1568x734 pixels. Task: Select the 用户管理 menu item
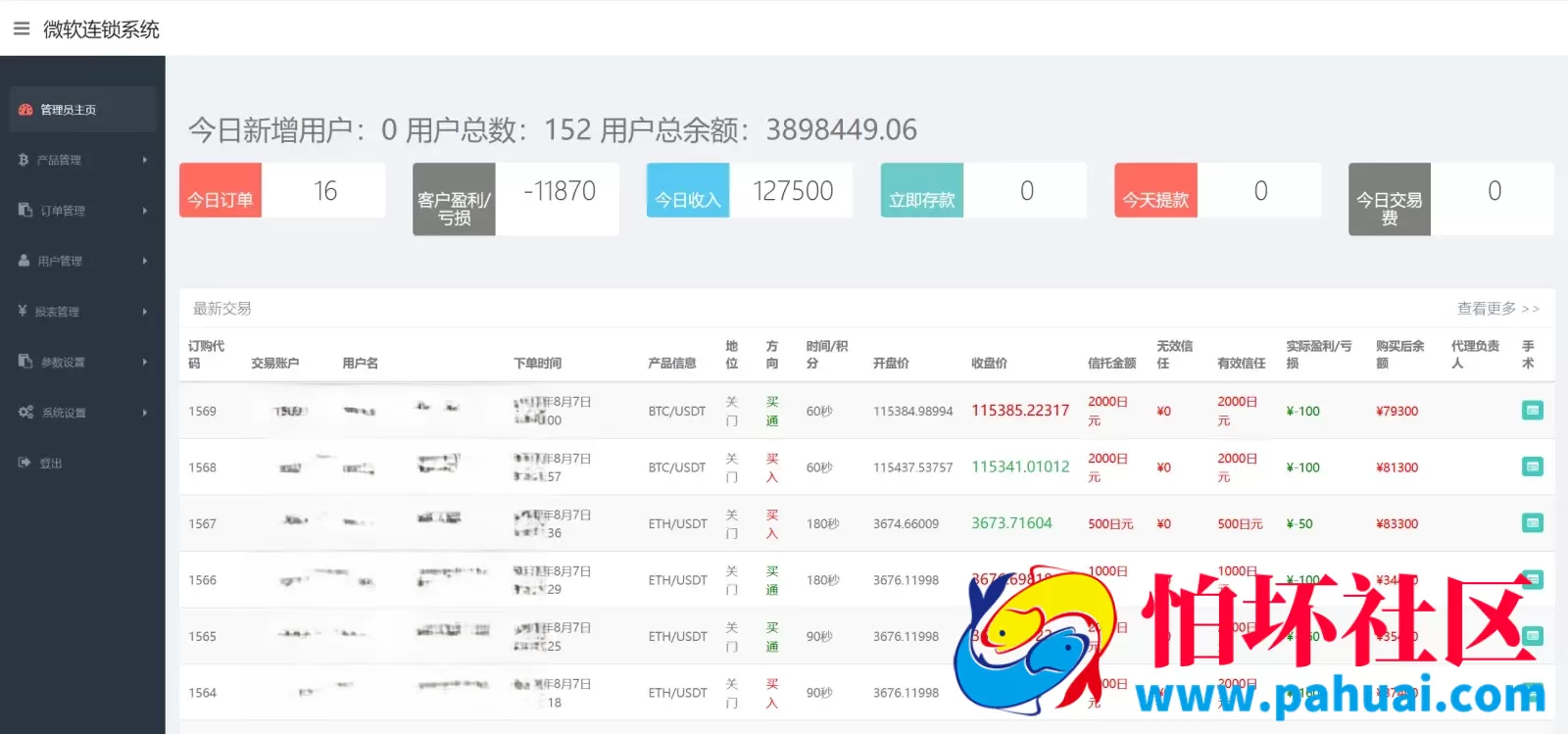[82, 261]
